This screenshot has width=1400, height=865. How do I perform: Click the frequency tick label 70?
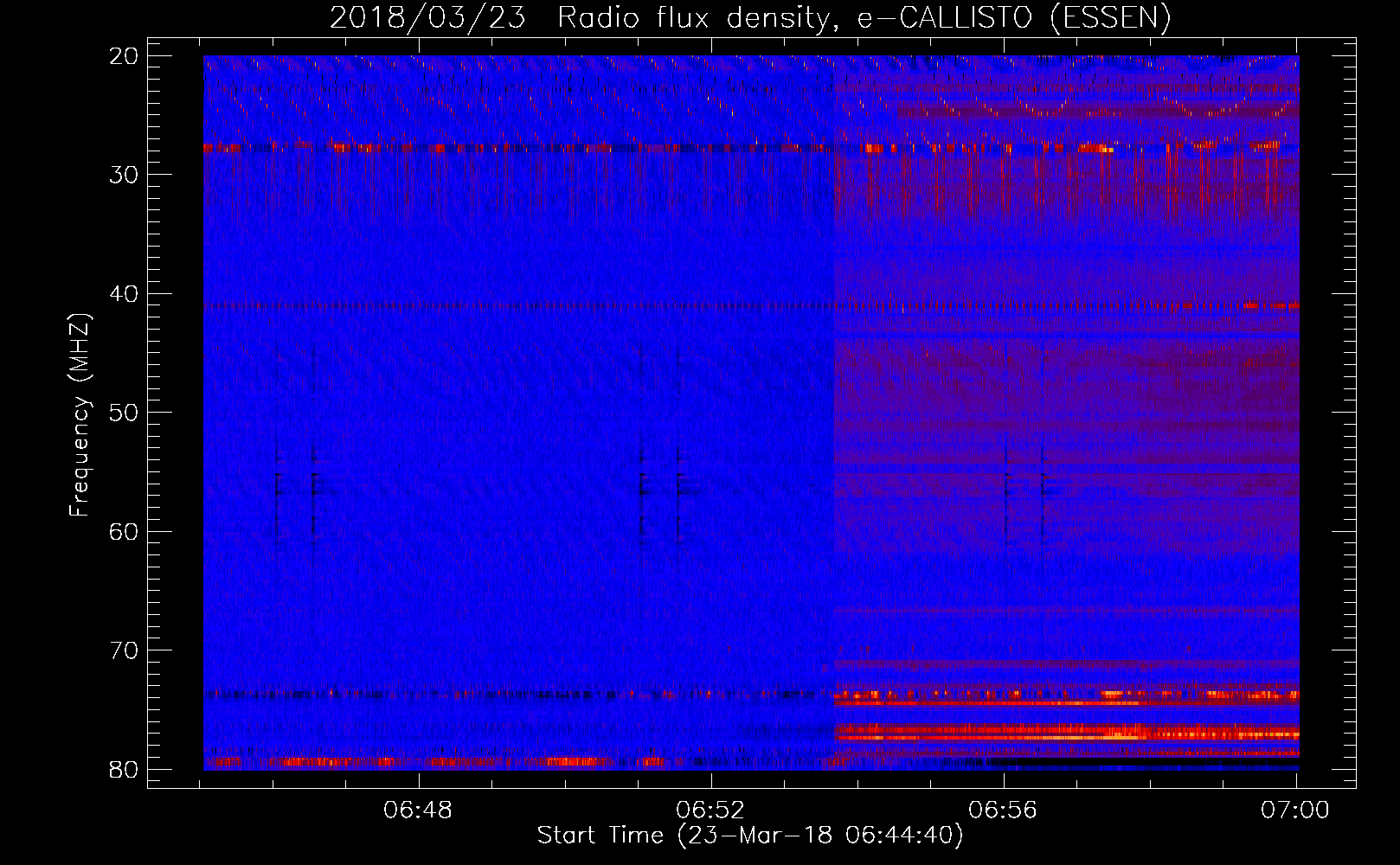[x=125, y=650]
